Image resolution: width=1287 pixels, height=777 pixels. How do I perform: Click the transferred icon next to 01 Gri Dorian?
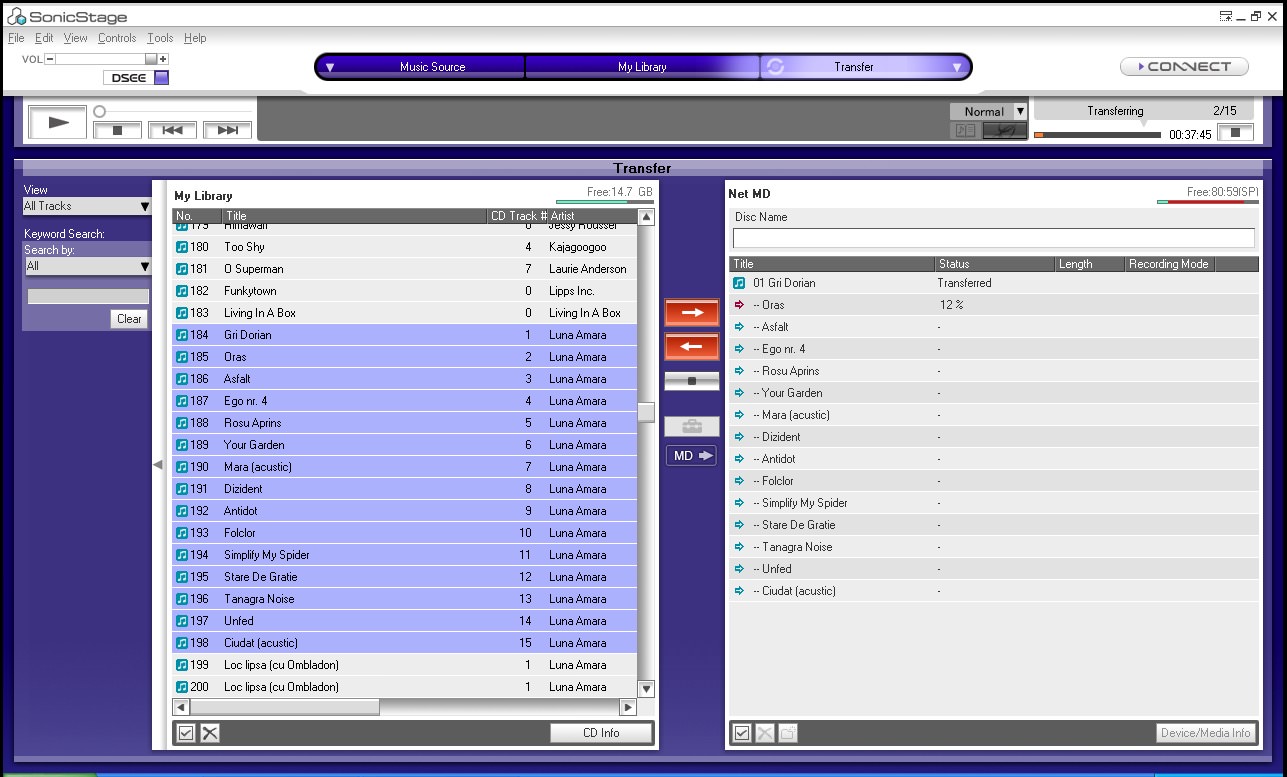pyautogui.click(x=740, y=283)
